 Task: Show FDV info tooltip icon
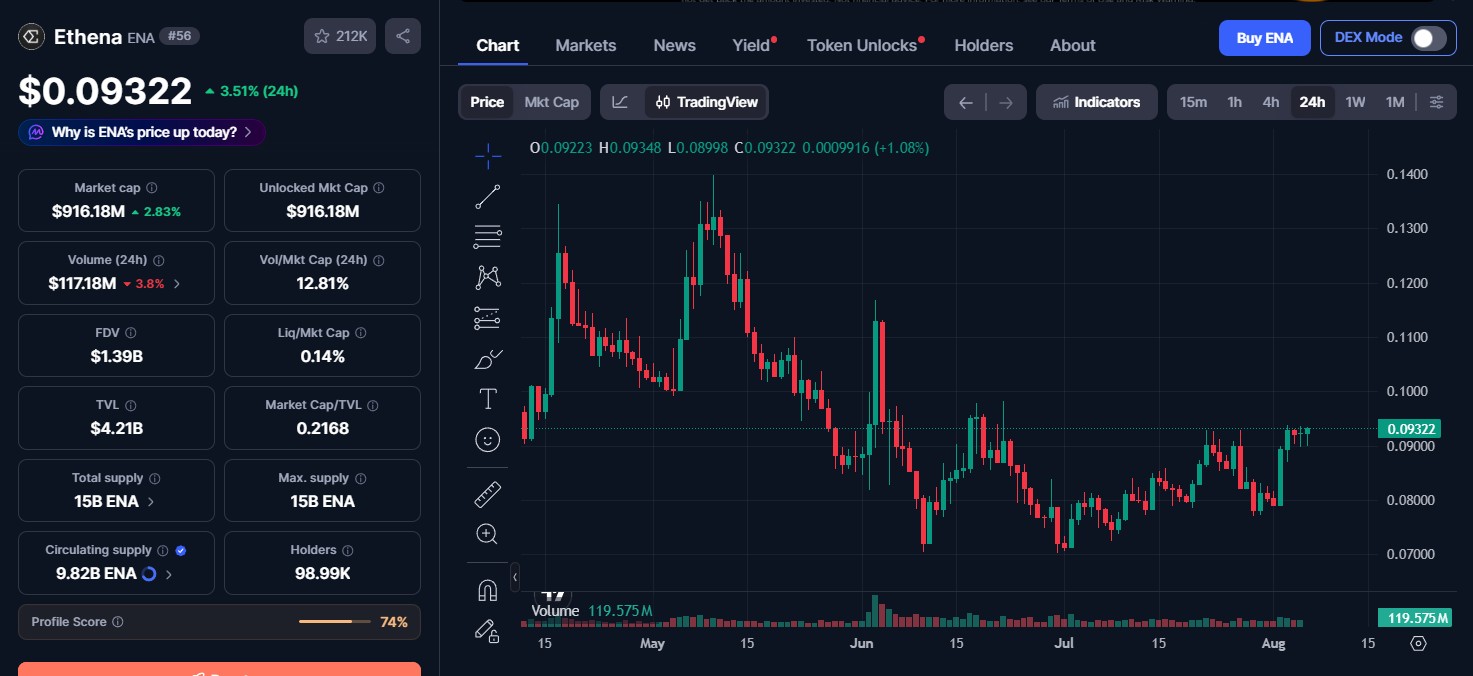coord(131,333)
